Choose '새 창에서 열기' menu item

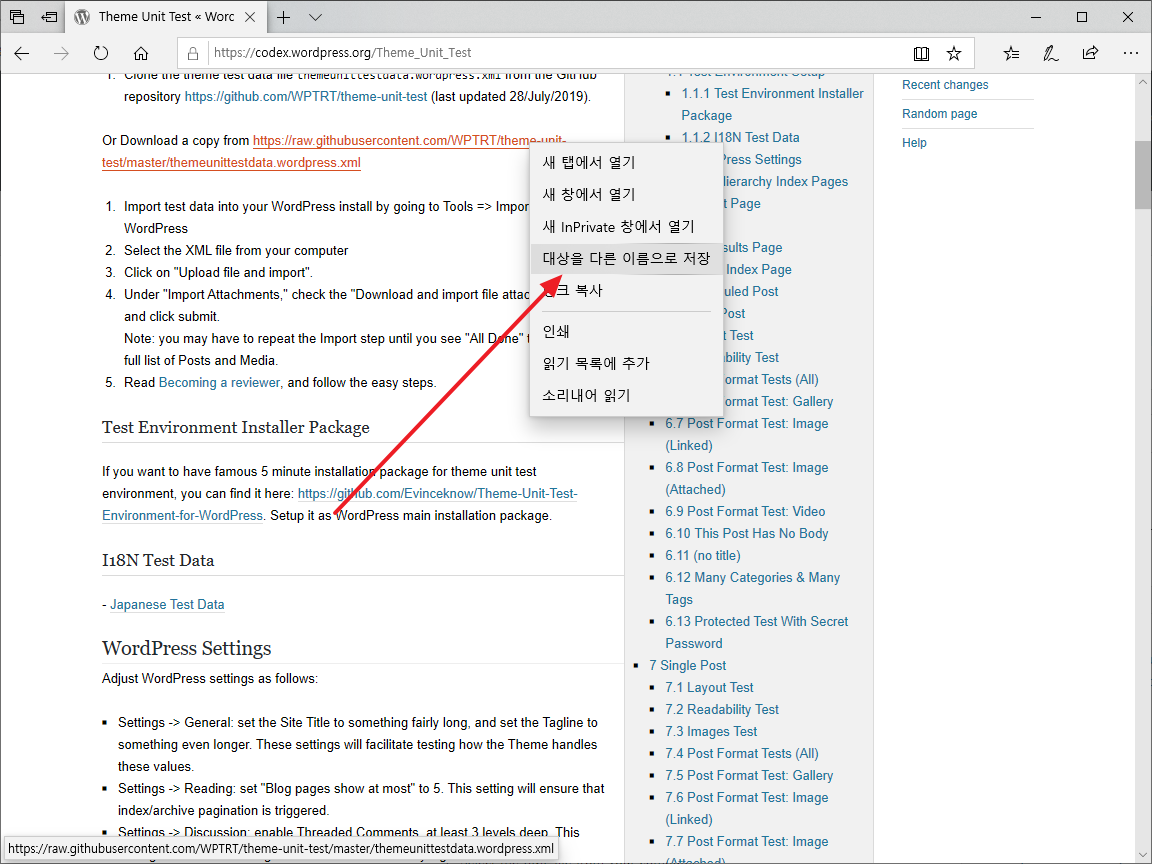[x=626, y=195]
